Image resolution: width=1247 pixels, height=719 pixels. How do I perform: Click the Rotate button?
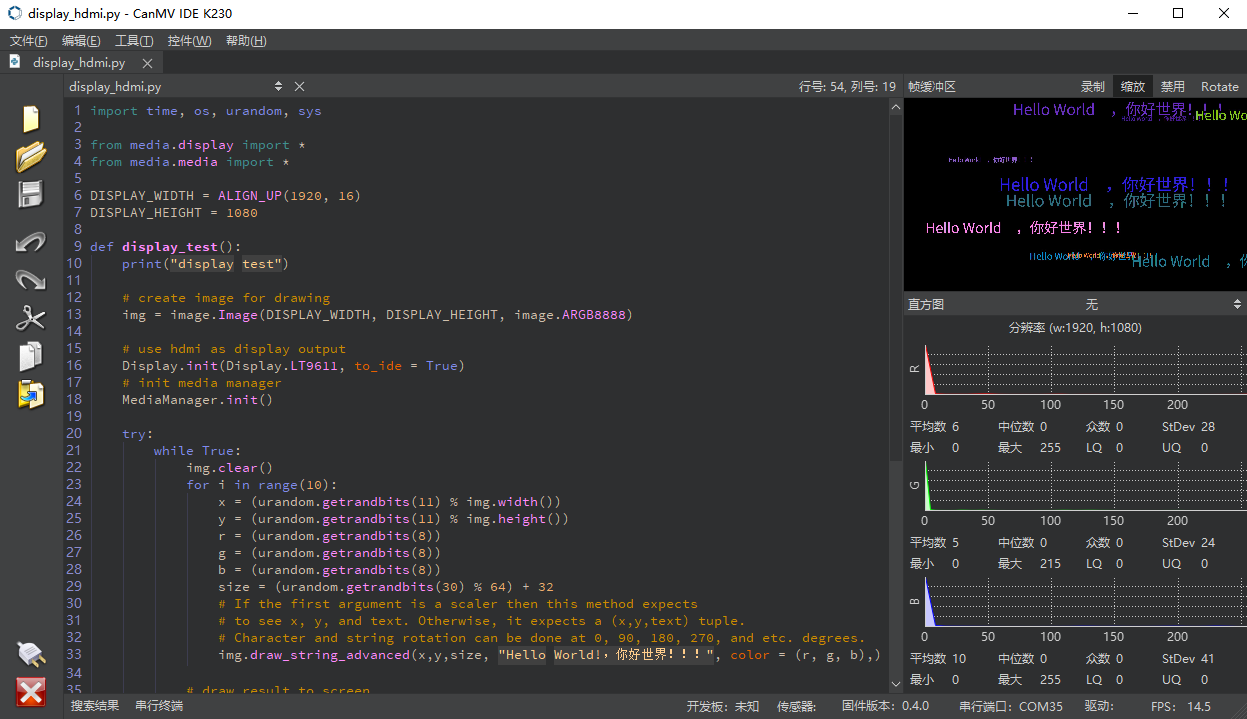[1220, 87]
